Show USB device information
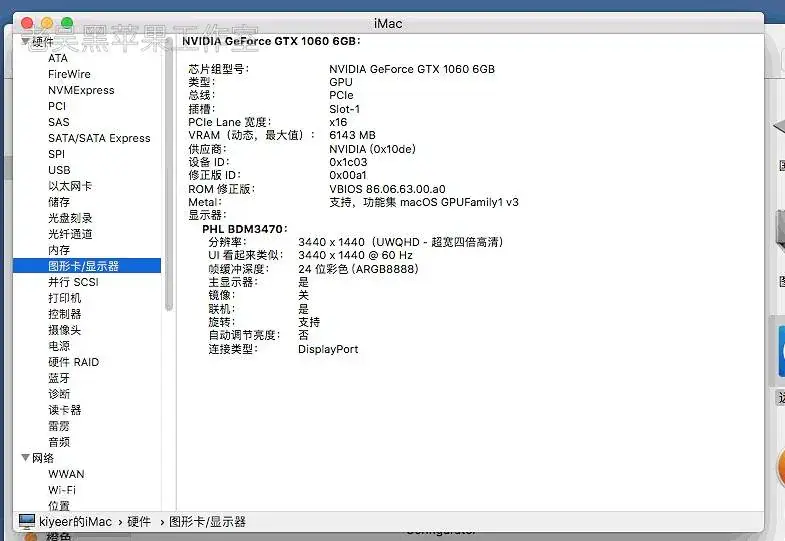 pos(59,170)
